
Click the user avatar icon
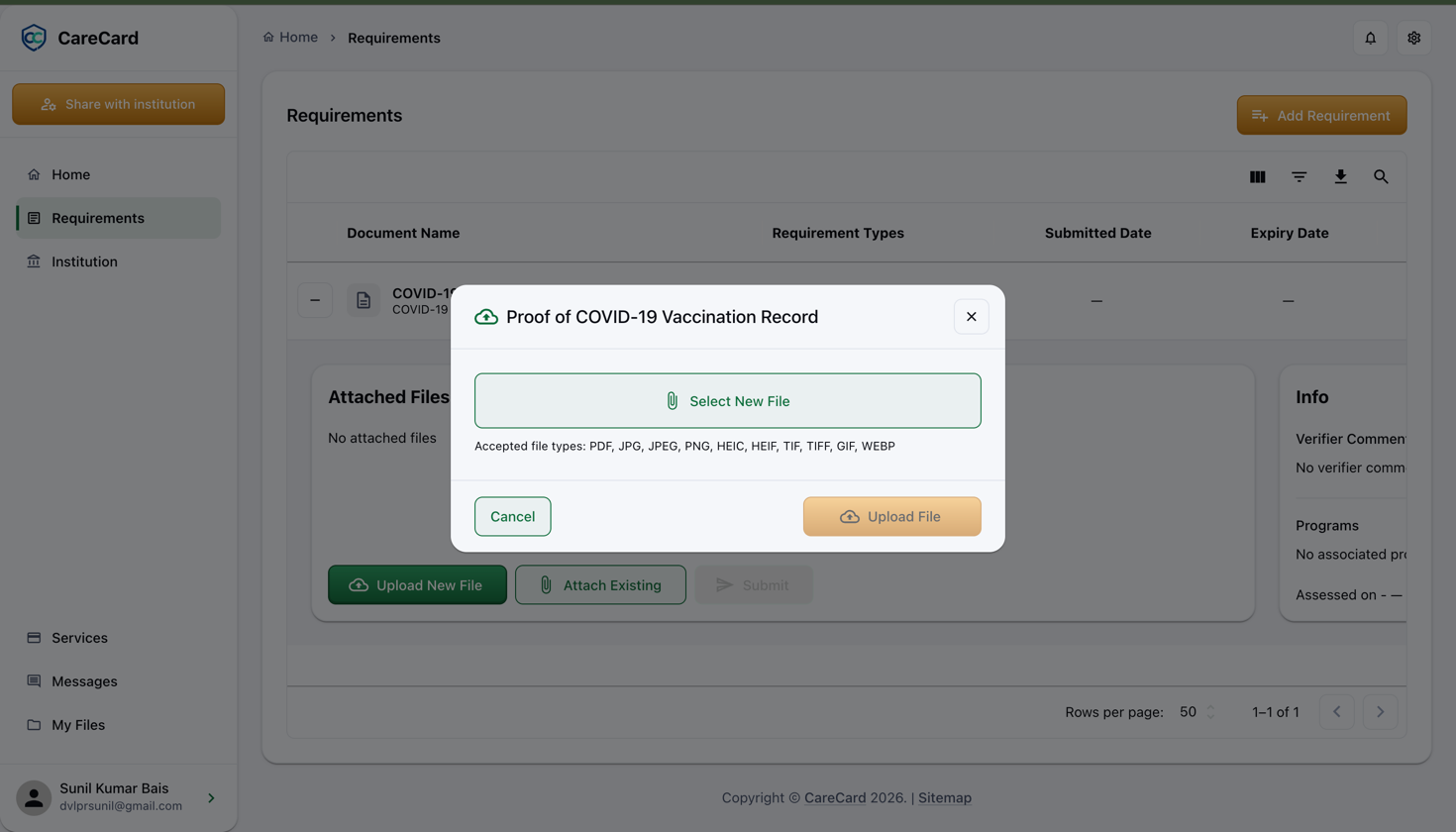point(34,797)
